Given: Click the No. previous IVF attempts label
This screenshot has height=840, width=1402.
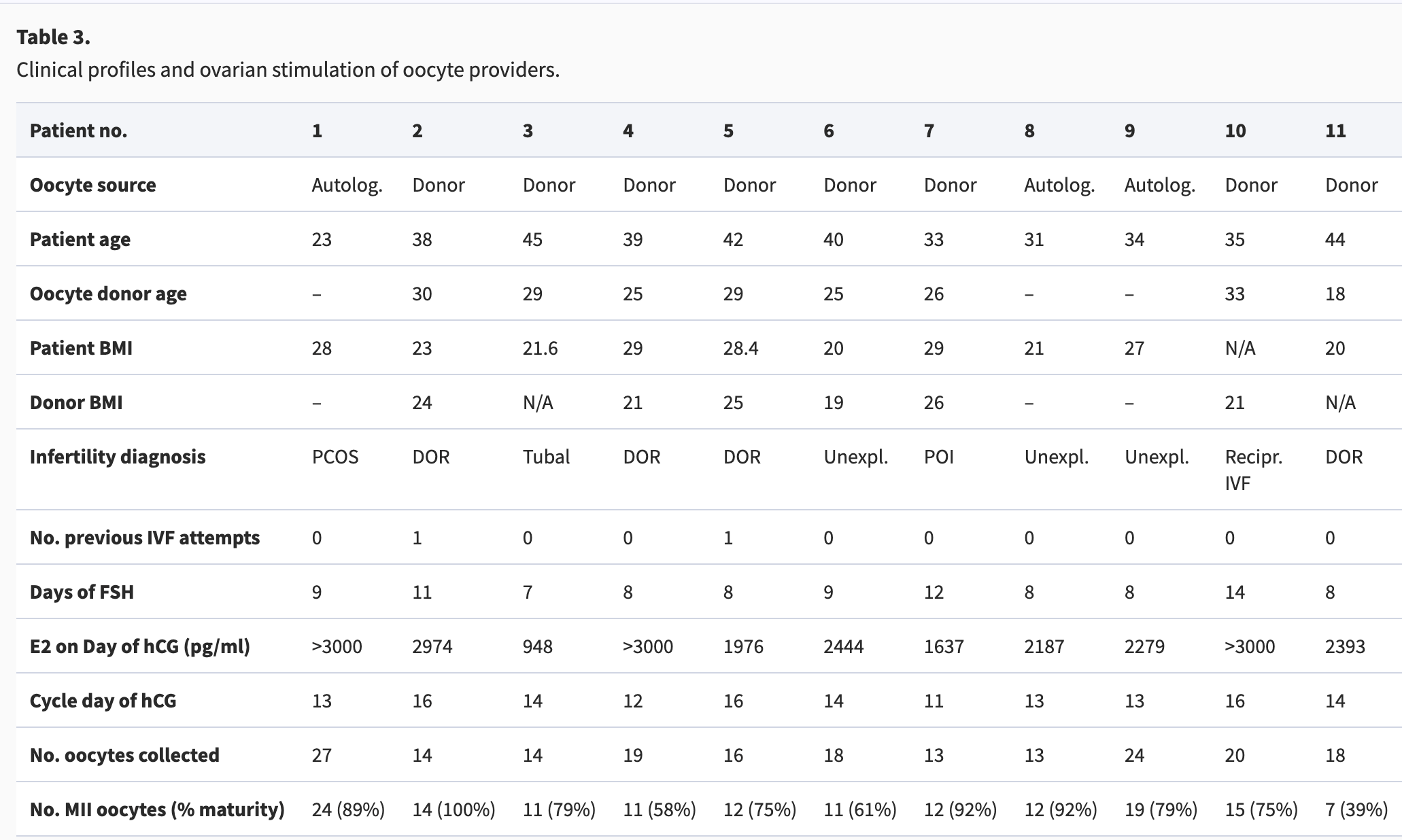Looking at the screenshot, I should 145,538.
